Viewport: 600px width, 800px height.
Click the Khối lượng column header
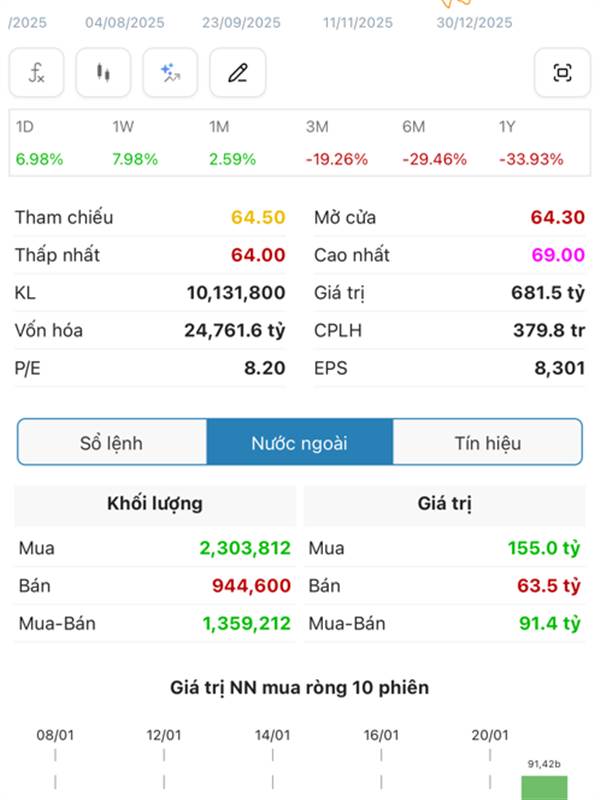(154, 504)
